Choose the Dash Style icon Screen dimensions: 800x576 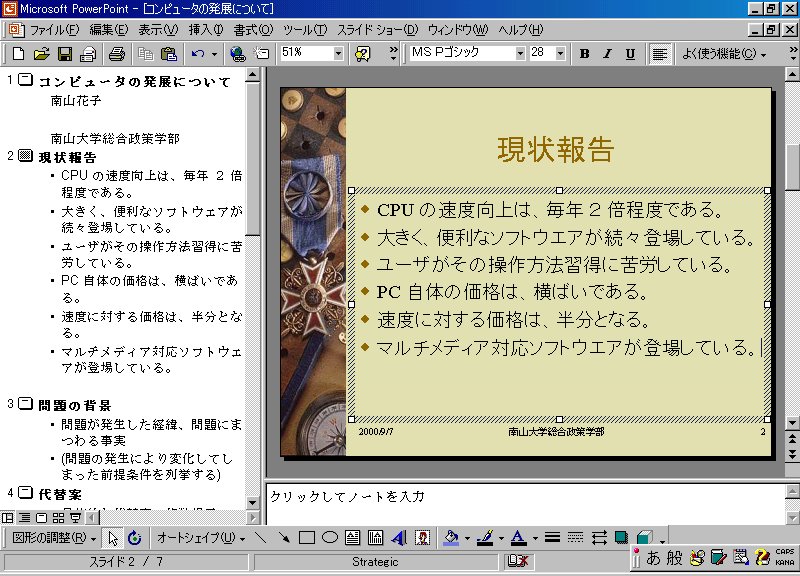click(x=575, y=537)
